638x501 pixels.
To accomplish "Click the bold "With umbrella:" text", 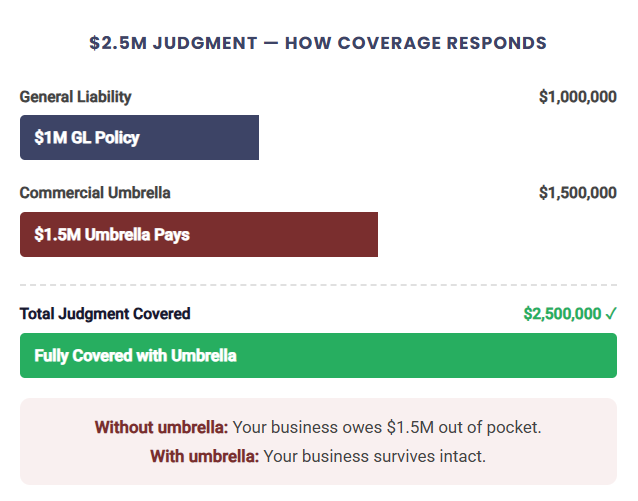I will pyautogui.click(x=204, y=457).
